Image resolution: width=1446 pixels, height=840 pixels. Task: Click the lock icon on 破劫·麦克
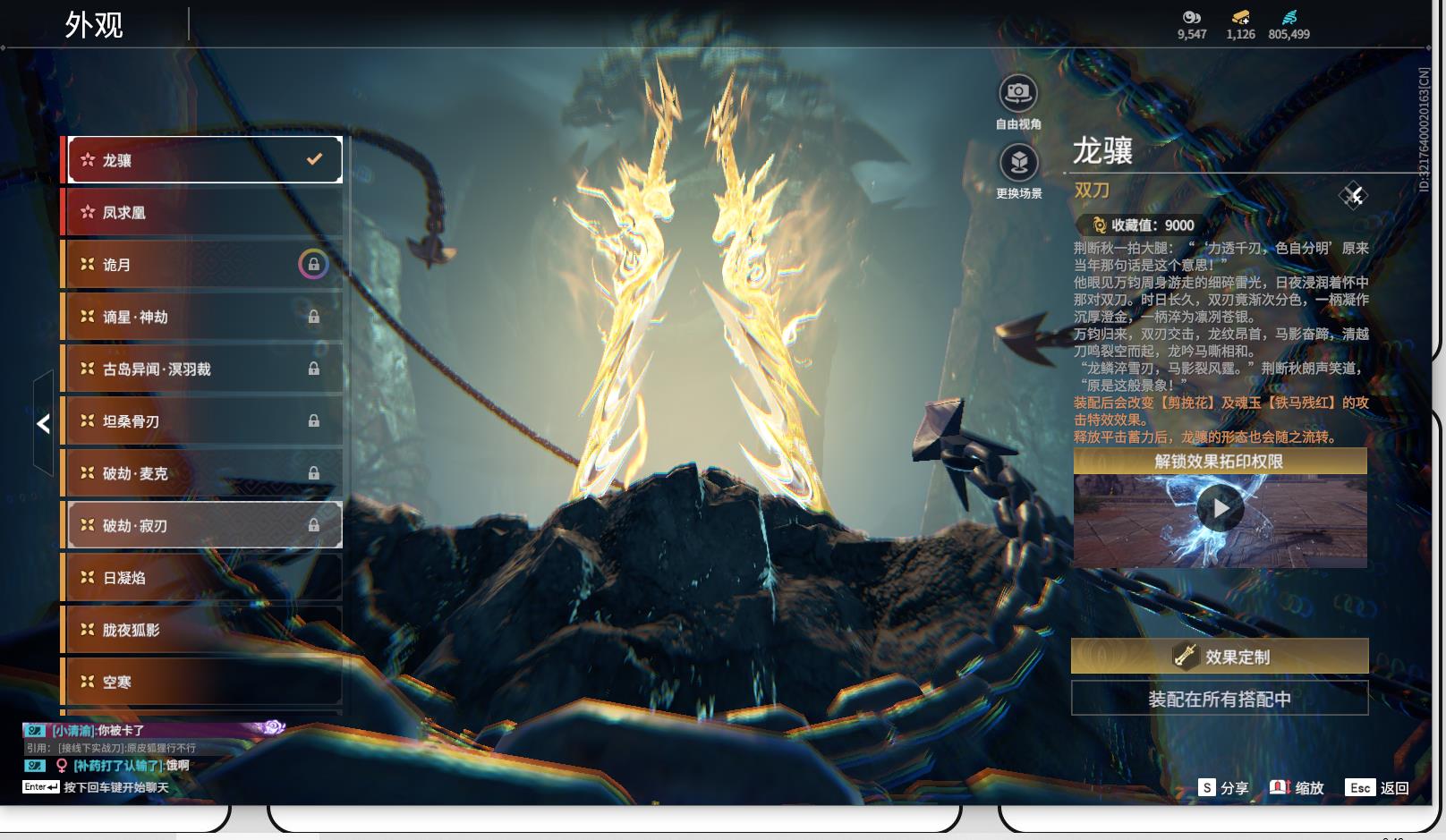pyautogui.click(x=314, y=473)
